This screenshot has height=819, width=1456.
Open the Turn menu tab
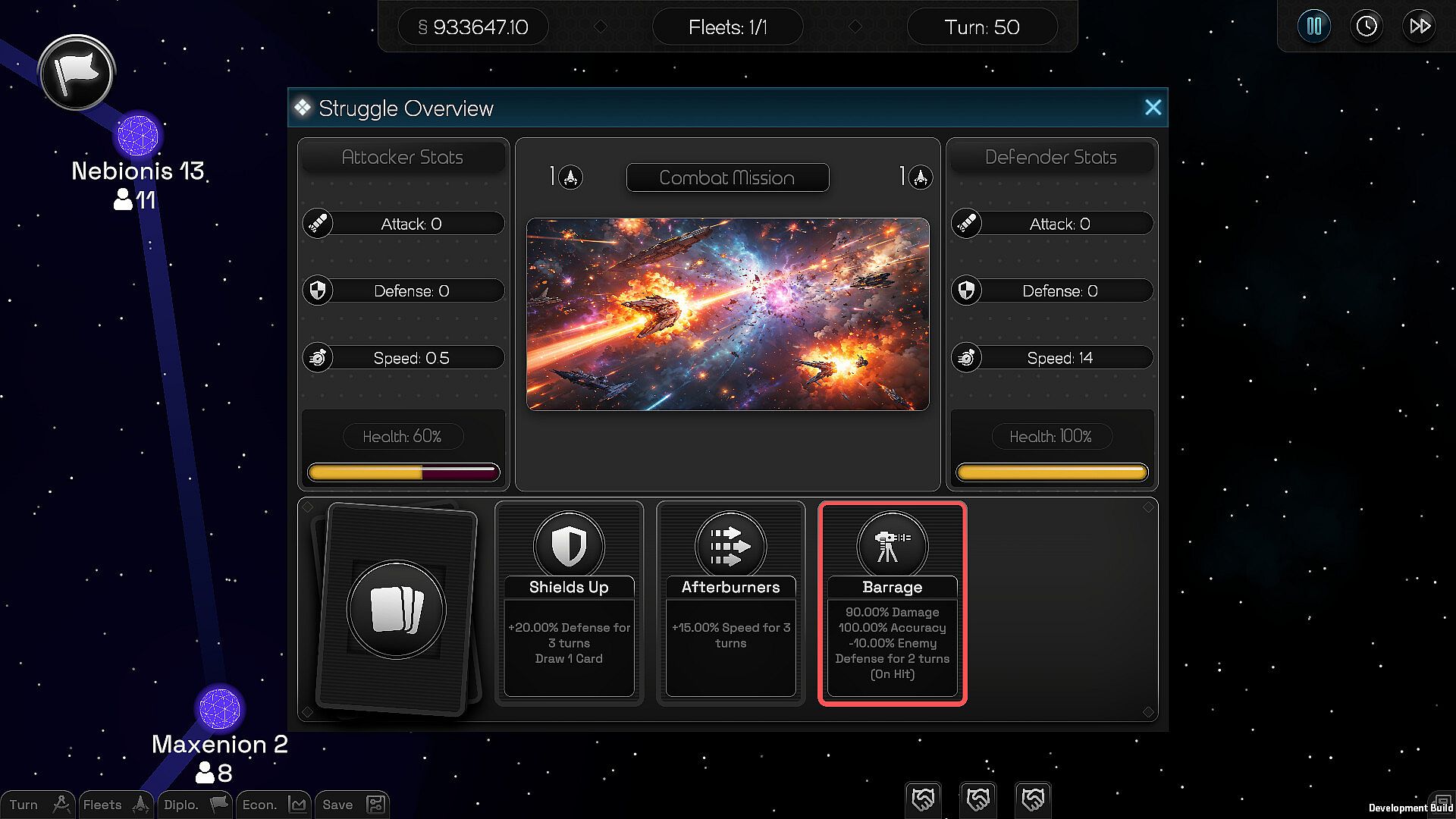38,805
